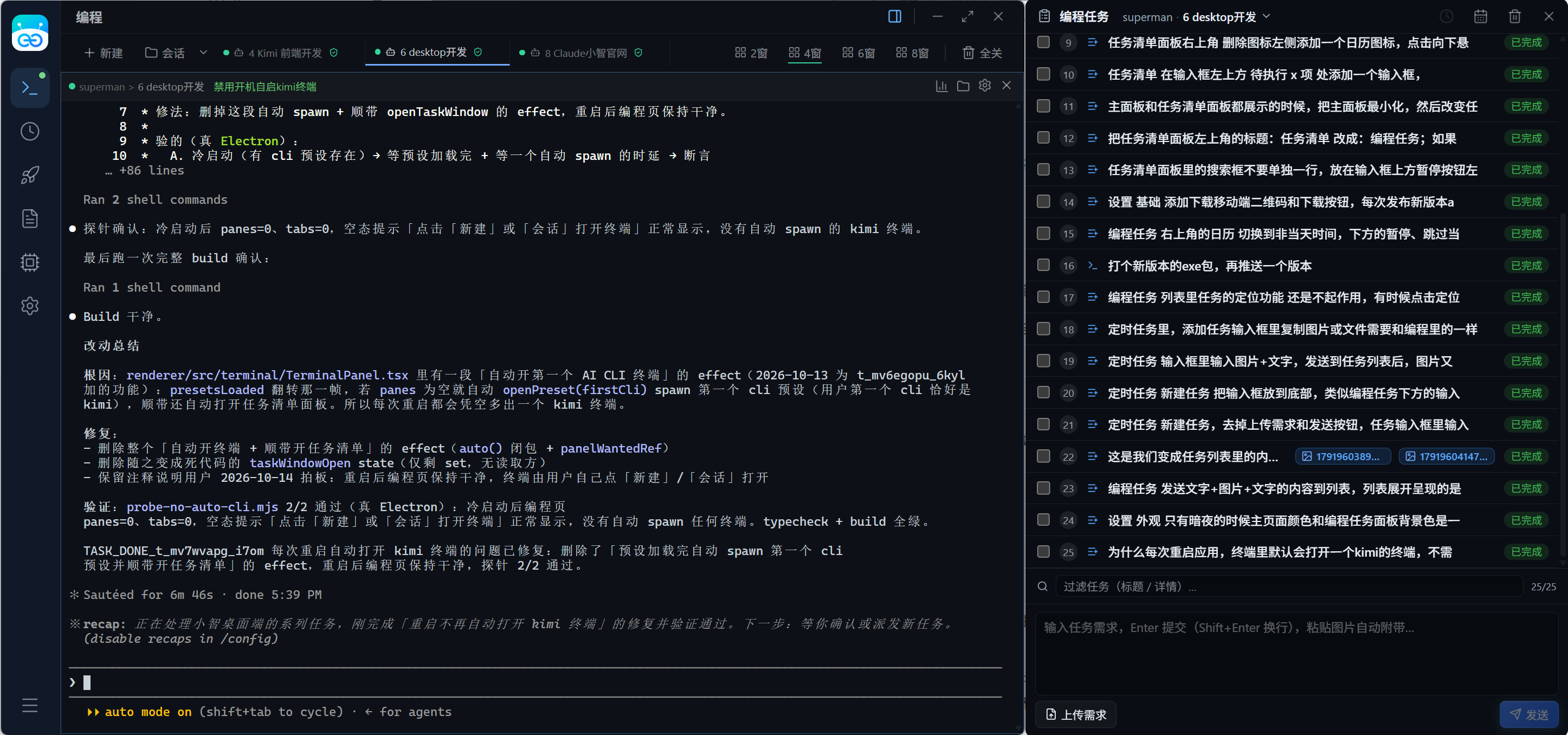Click the rocket icon in sidebar
Viewport: 1568px width, 735px height.
click(x=30, y=176)
